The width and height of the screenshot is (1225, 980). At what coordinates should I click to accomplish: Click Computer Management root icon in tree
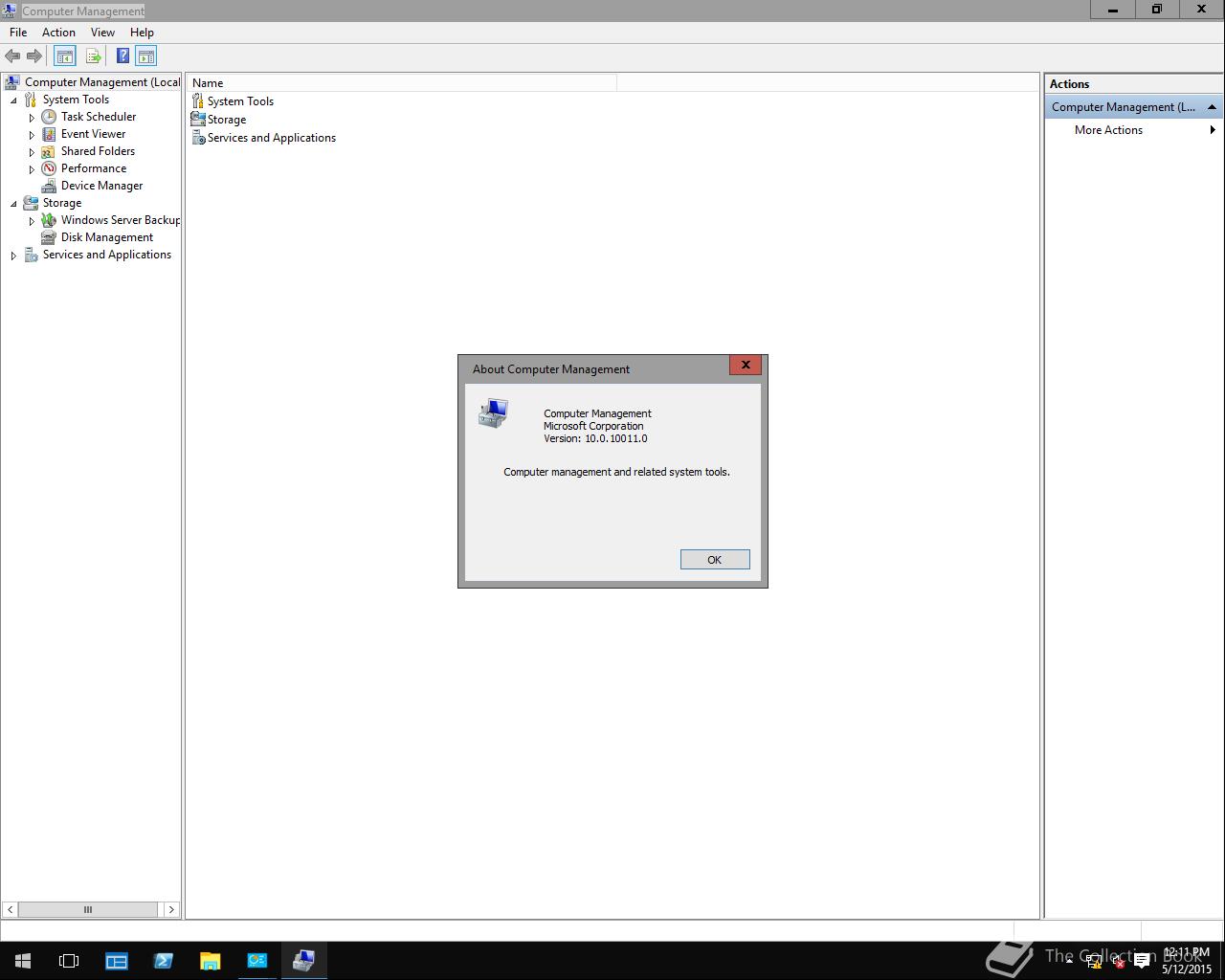point(12,82)
